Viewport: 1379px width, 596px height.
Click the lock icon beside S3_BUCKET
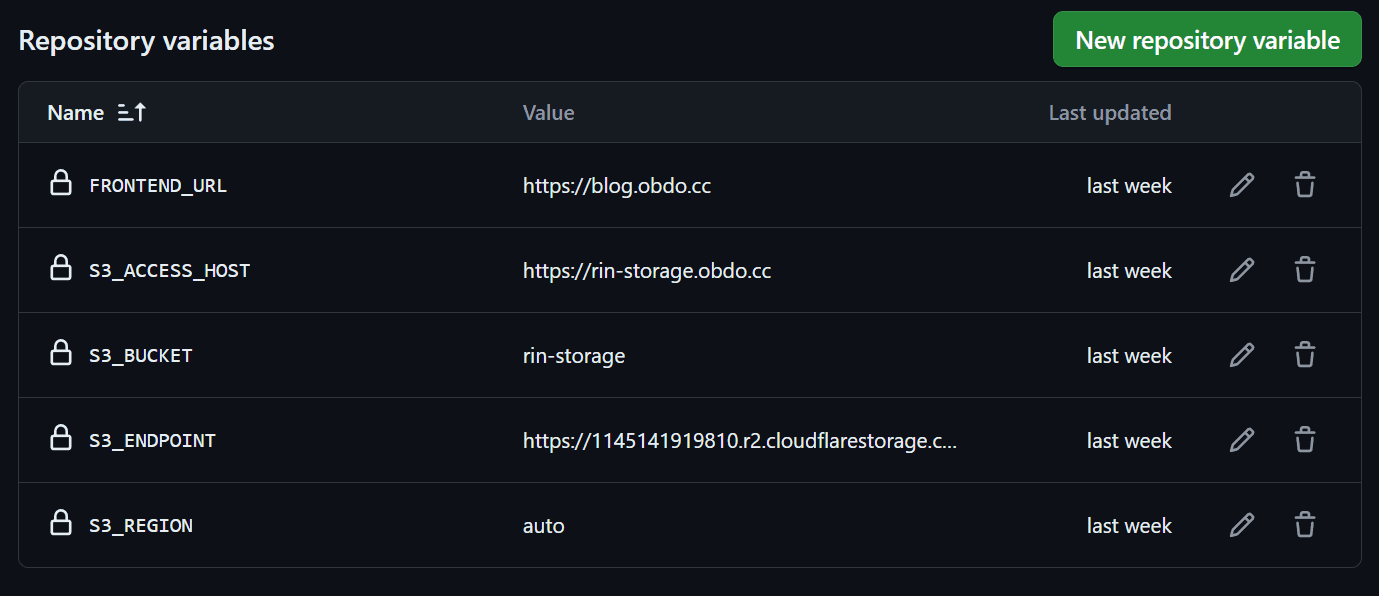coord(61,353)
